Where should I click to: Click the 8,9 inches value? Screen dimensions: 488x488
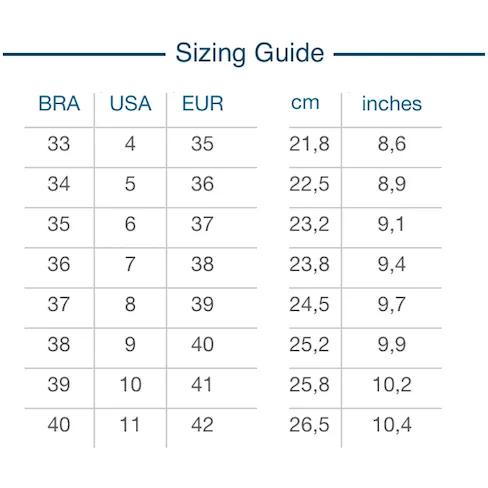click(392, 184)
